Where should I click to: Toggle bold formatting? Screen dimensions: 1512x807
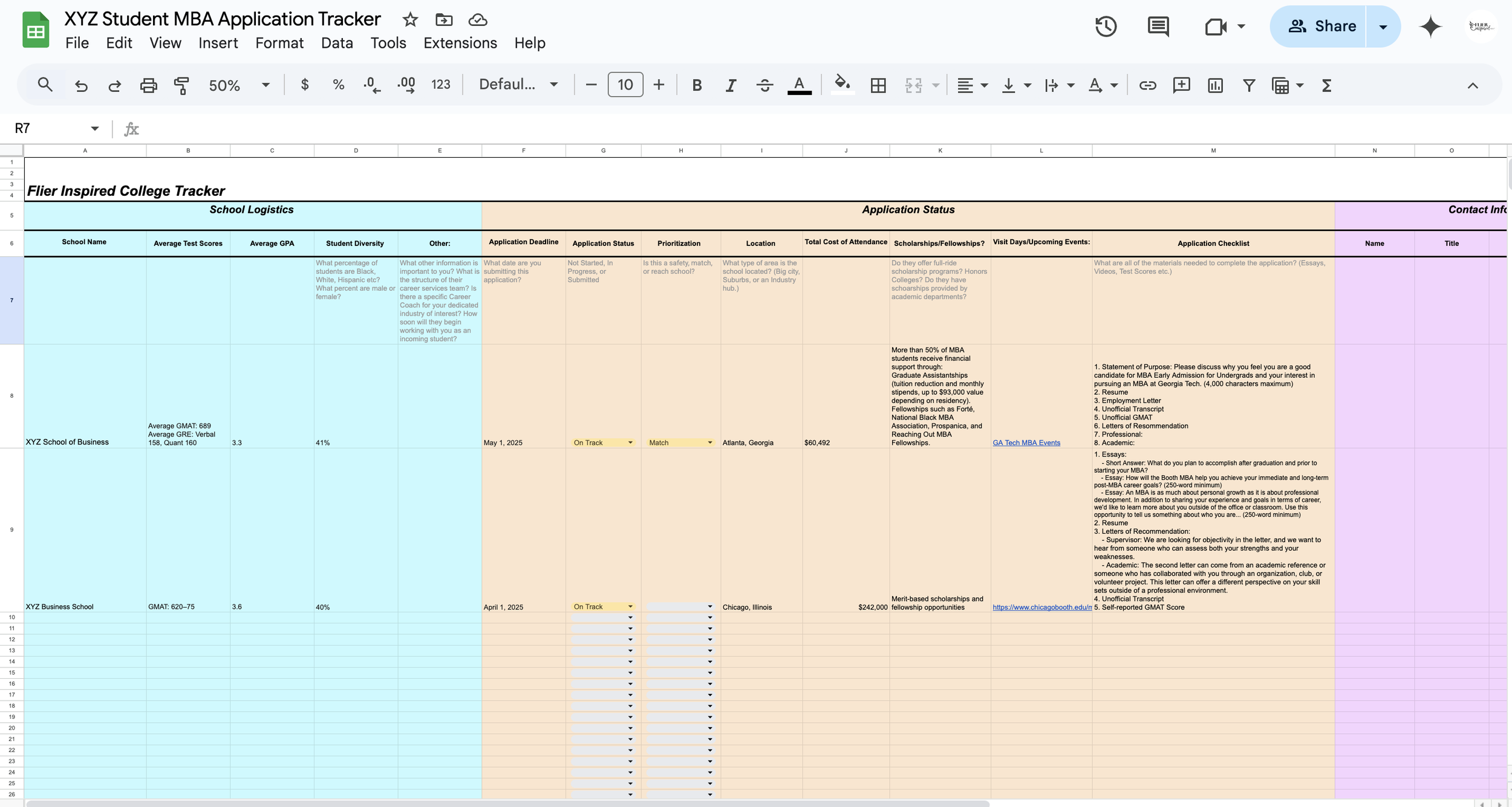(x=697, y=85)
